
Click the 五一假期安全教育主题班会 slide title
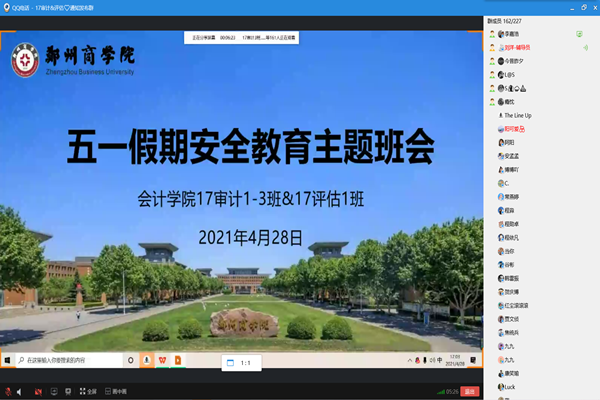251,147
